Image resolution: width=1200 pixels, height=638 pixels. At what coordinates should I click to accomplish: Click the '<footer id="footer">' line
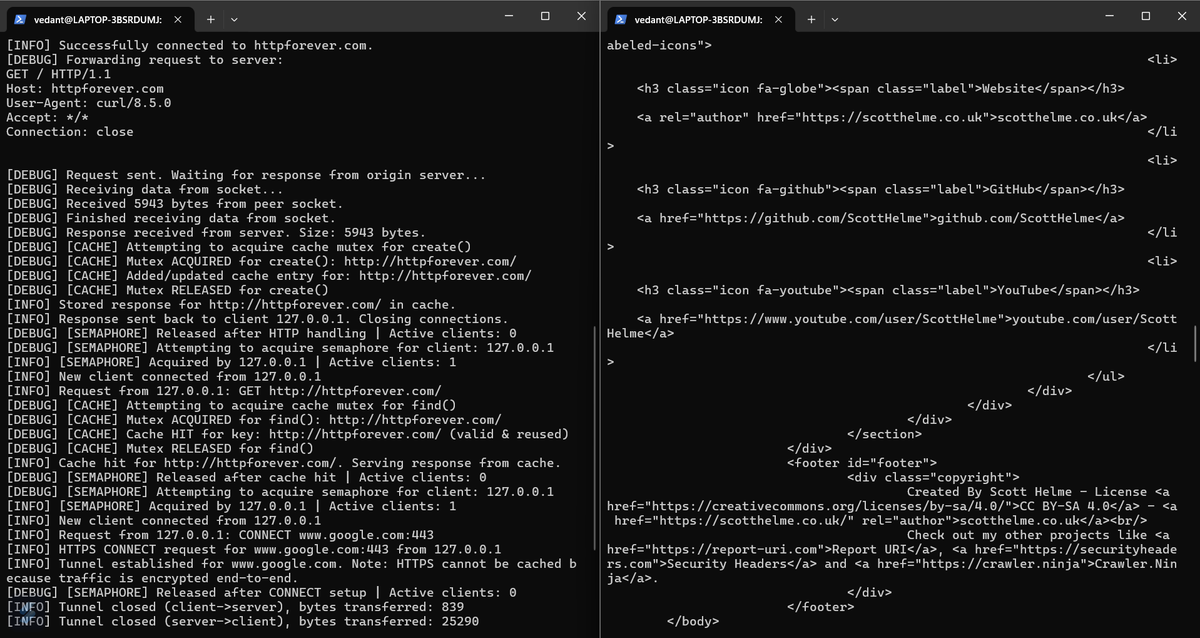point(862,463)
